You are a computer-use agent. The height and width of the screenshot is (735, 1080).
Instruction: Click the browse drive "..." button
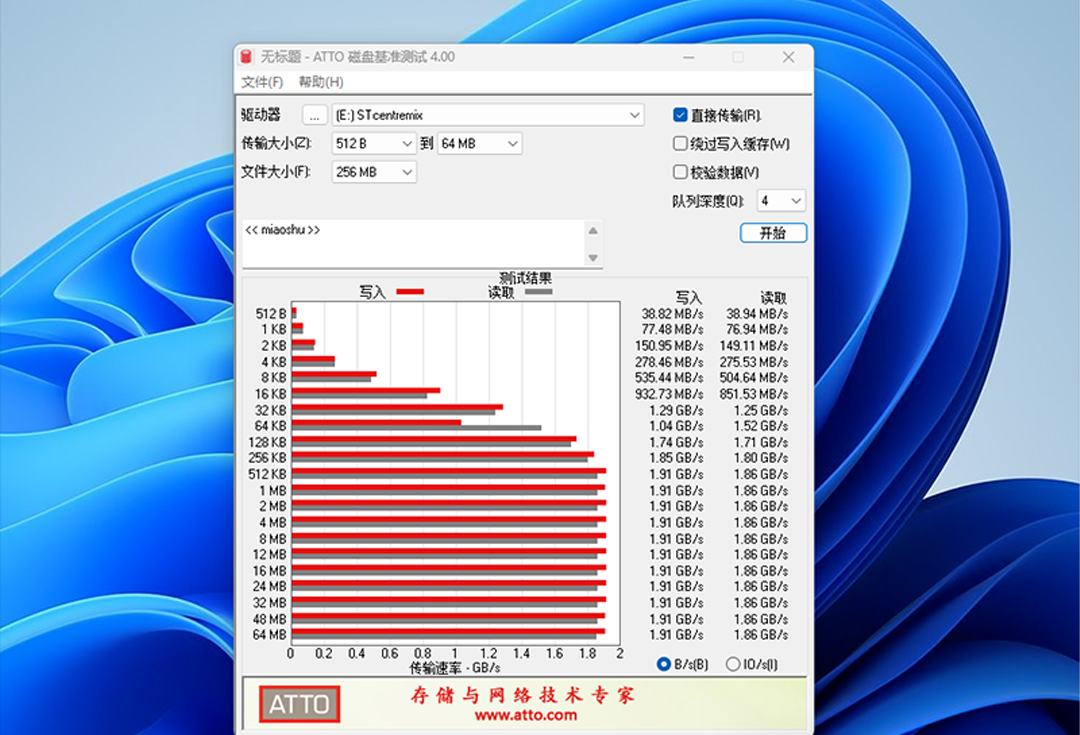coord(314,115)
